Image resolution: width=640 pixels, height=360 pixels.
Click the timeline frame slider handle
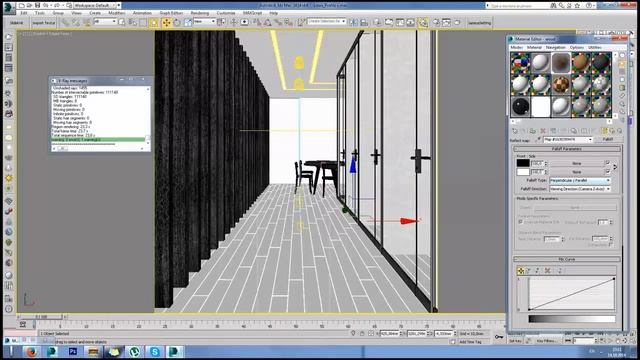coord(41,317)
